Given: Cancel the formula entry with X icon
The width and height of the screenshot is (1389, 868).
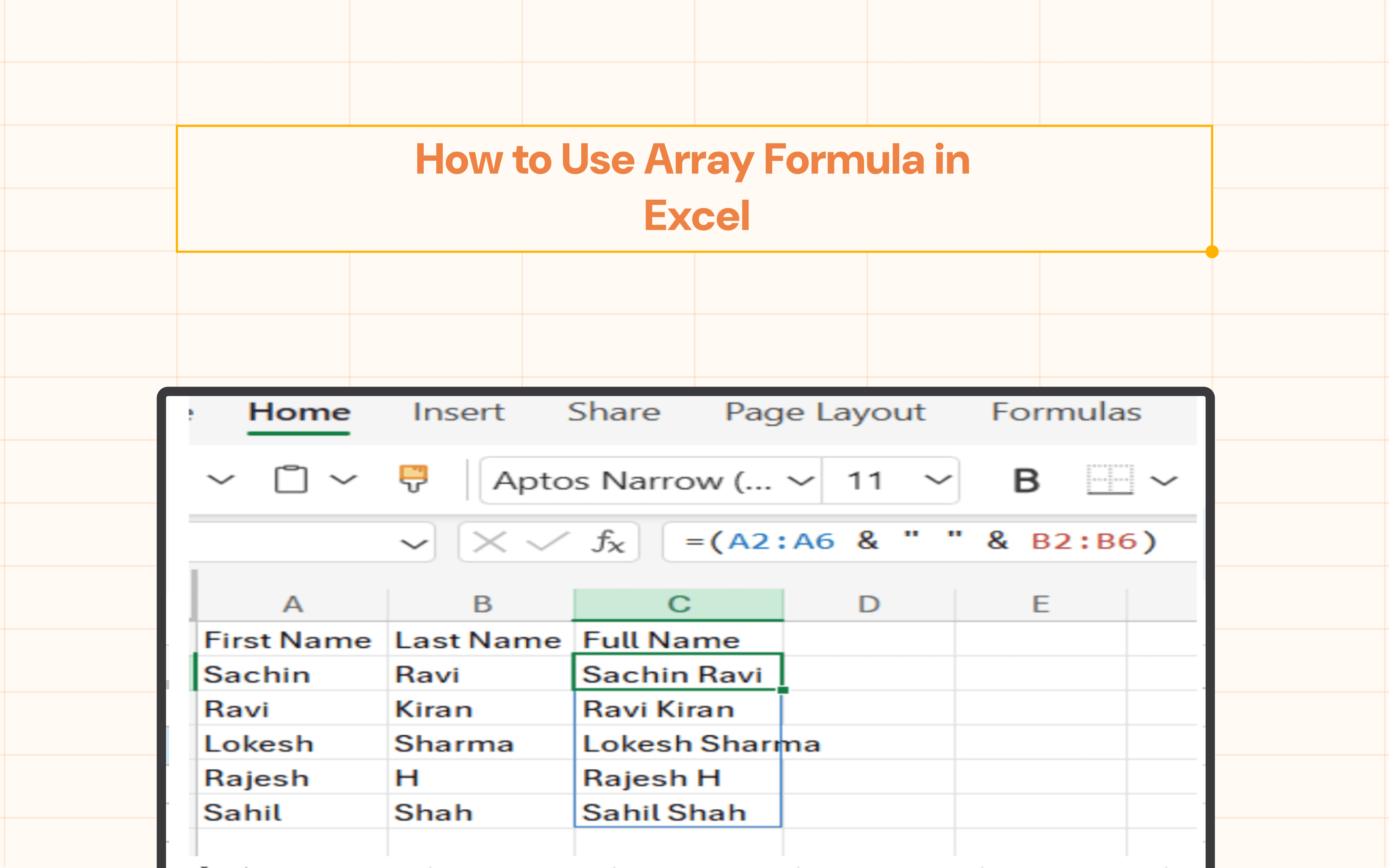Looking at the screenshot, I should click(489, 542).
